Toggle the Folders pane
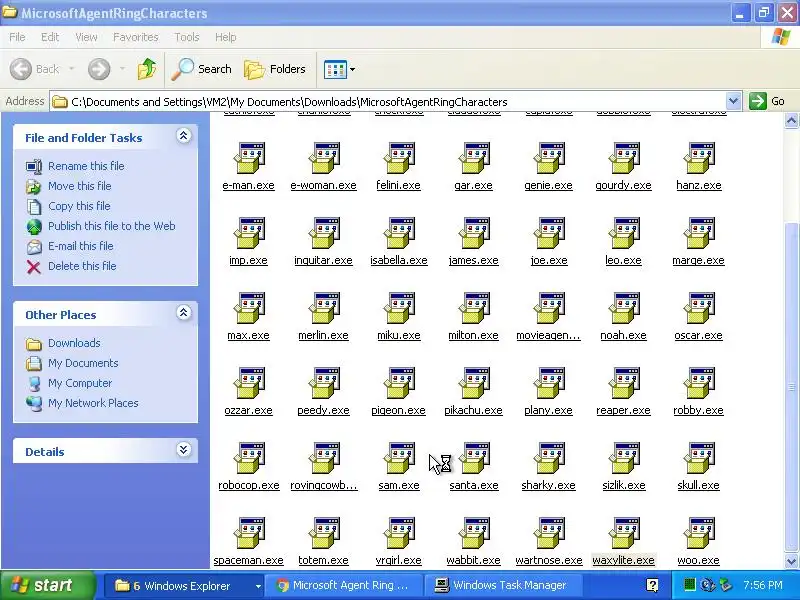The height and width of the screenshot is (600, 800). tap(274, 69)
